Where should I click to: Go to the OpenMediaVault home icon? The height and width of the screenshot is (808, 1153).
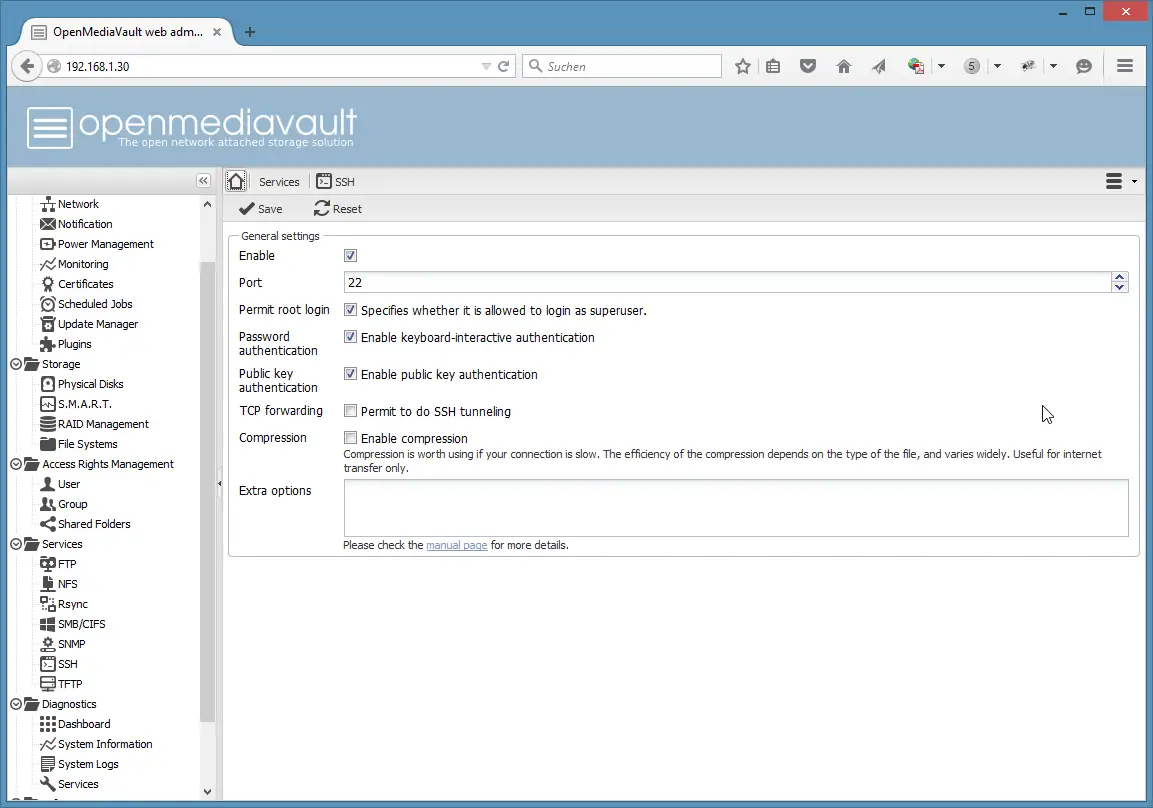tap(236, 181)
